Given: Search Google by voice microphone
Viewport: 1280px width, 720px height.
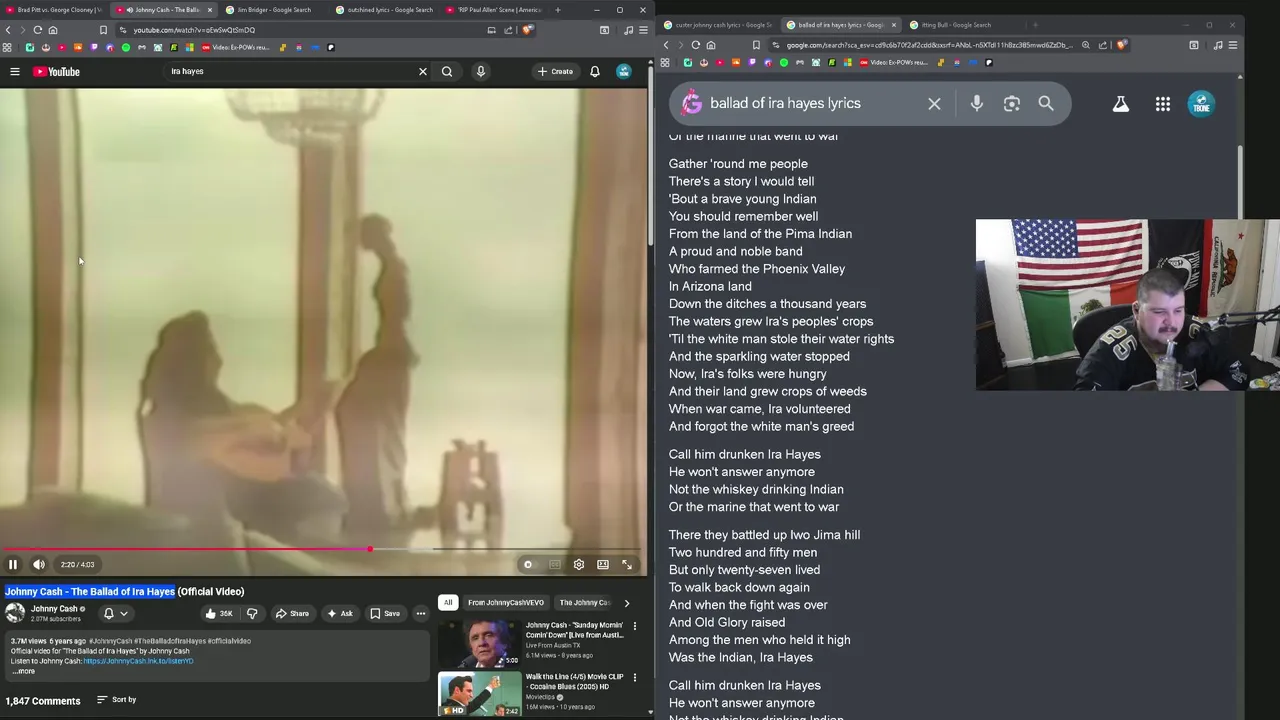Looking at the screenshot, I should [977, 104].
